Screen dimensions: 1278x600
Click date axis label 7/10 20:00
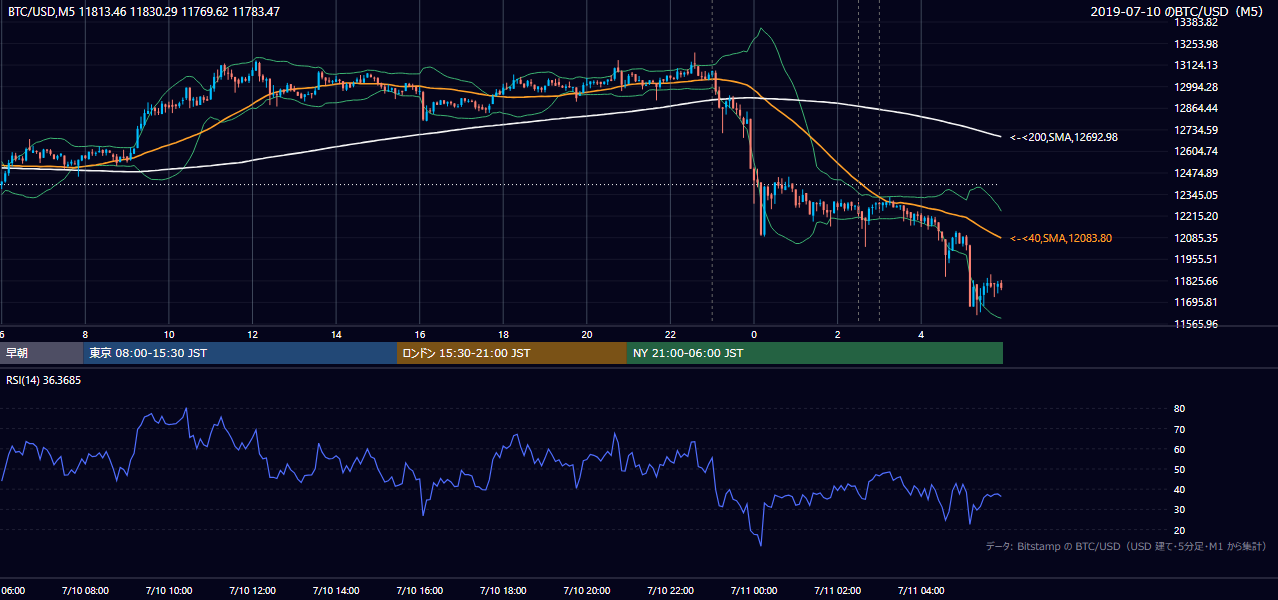[587, 591]
